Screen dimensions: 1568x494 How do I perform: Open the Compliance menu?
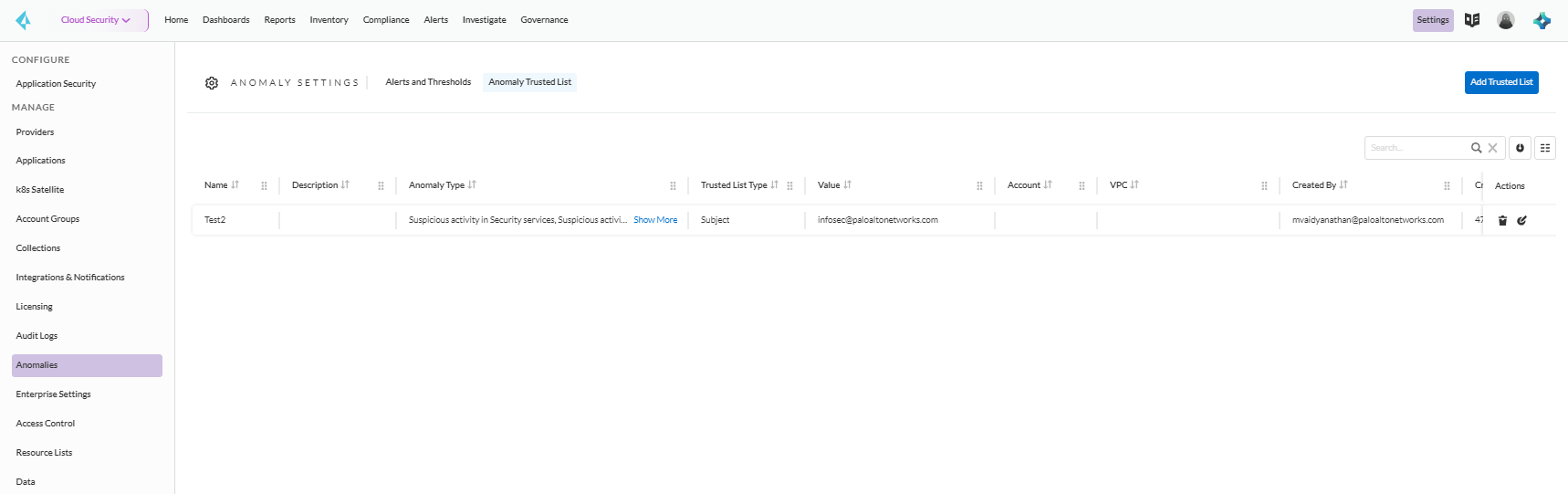point(386,20)
